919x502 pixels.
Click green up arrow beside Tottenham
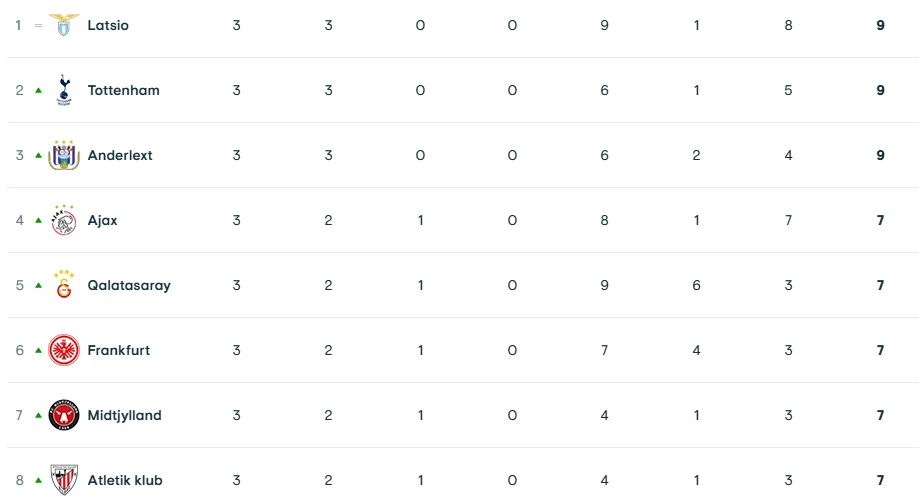click(x=39, y=90)
